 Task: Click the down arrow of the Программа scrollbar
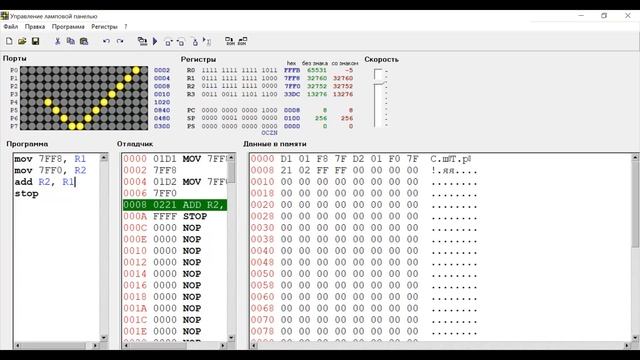coord(104,338)
